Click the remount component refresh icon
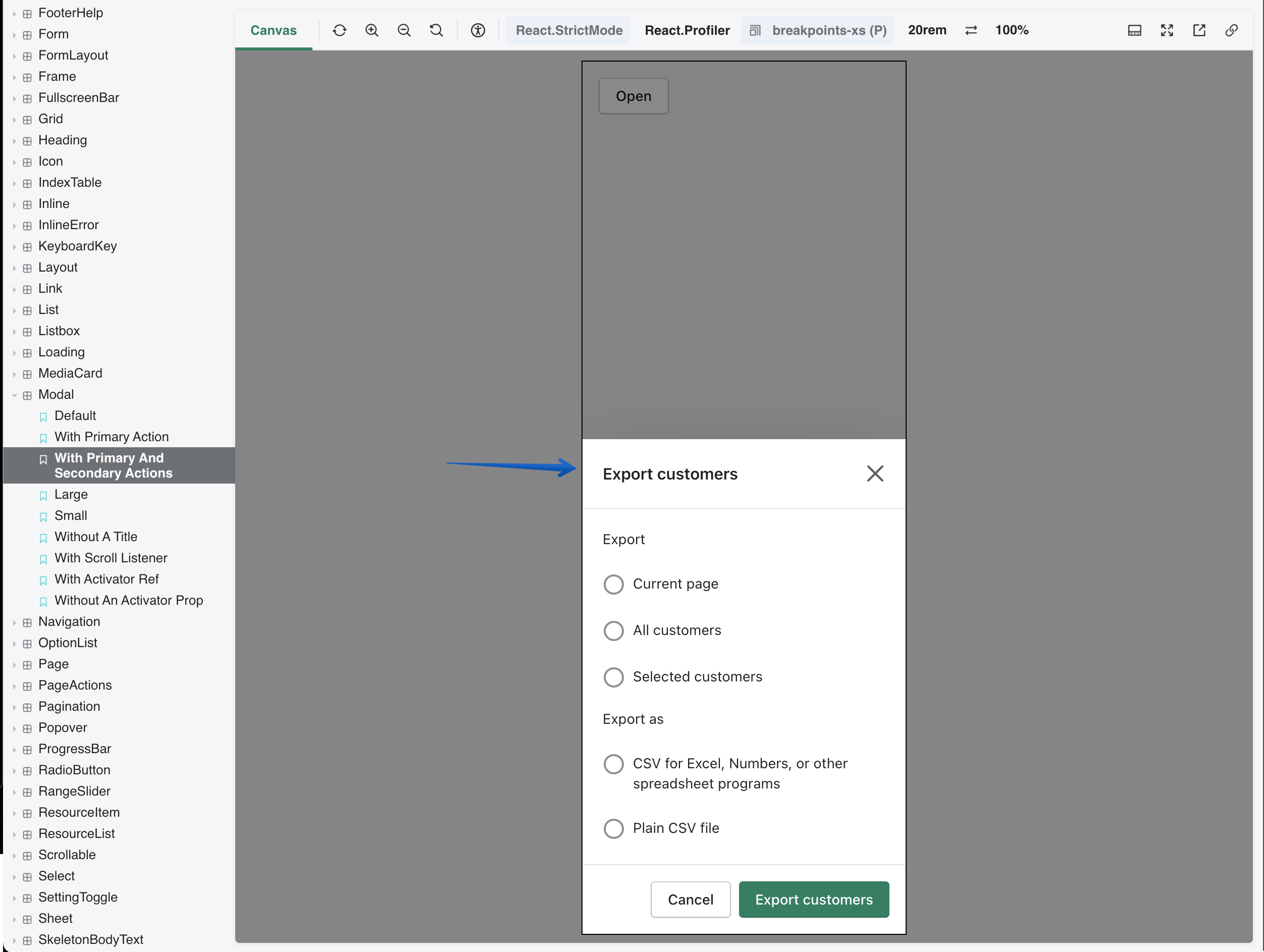This screenshot has width=1264, height=952. point(339,30)
